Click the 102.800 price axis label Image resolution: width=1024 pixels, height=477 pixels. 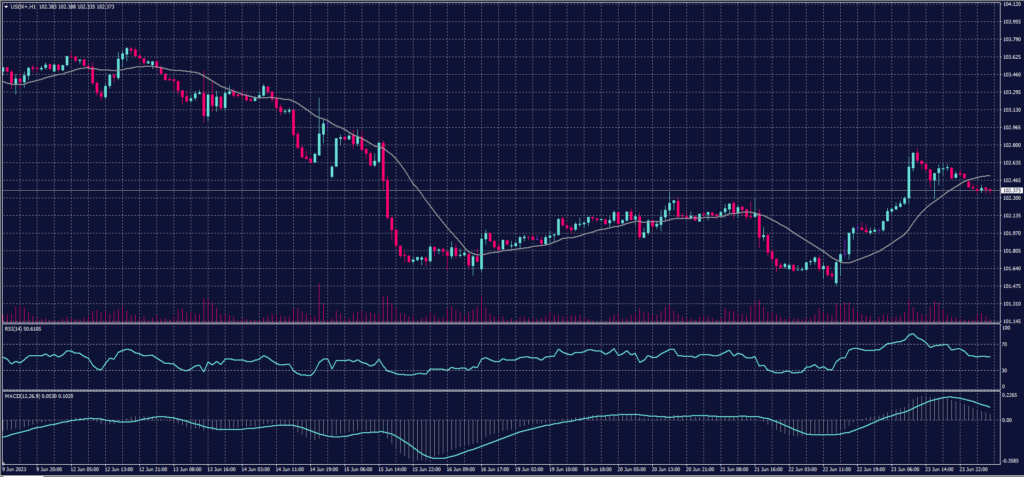1011,145
